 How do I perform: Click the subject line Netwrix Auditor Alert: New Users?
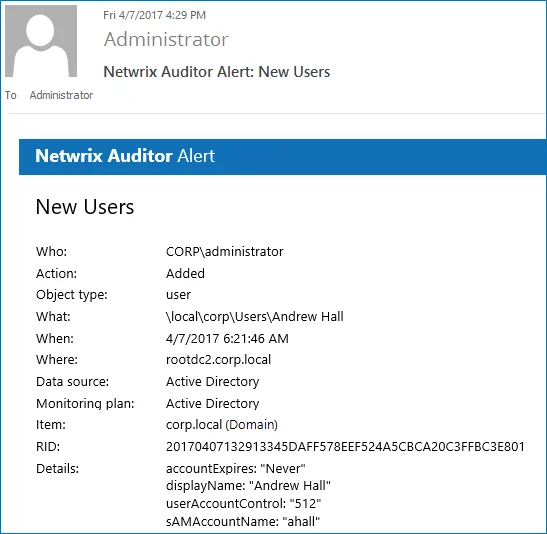click(x=217, y=72)
